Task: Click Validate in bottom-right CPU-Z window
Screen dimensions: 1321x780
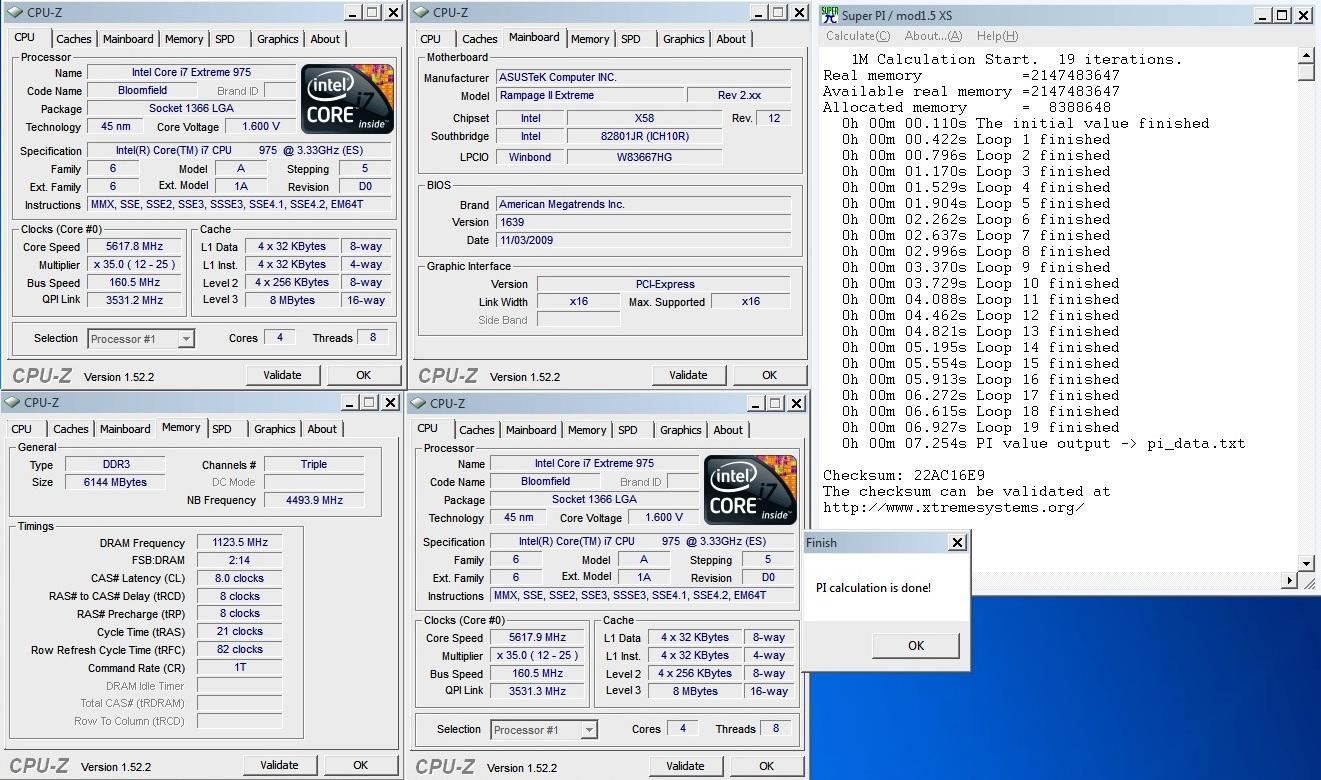Action: [x=685, y=766]
